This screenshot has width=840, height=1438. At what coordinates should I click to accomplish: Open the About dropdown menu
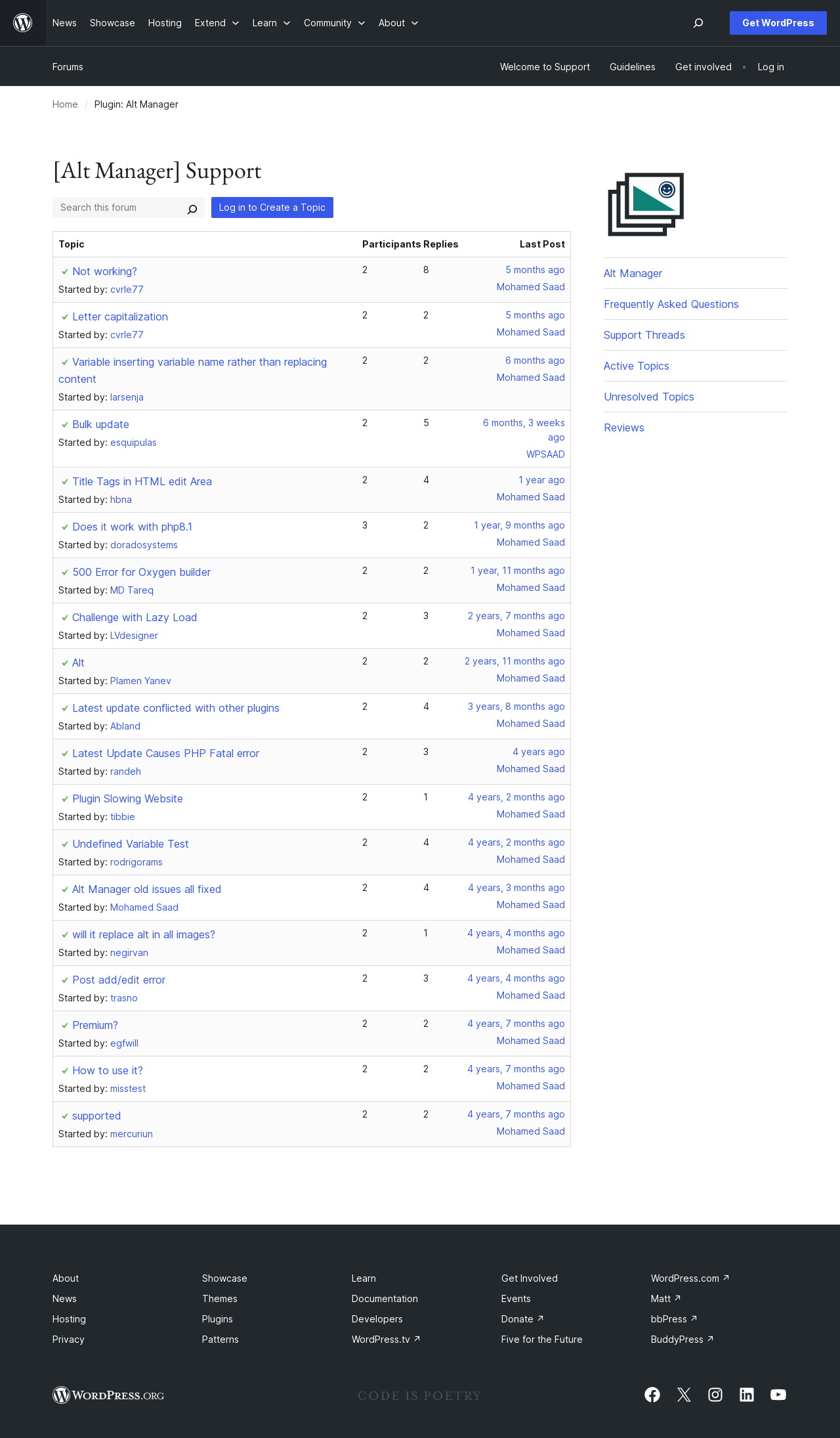pos(398,23)
